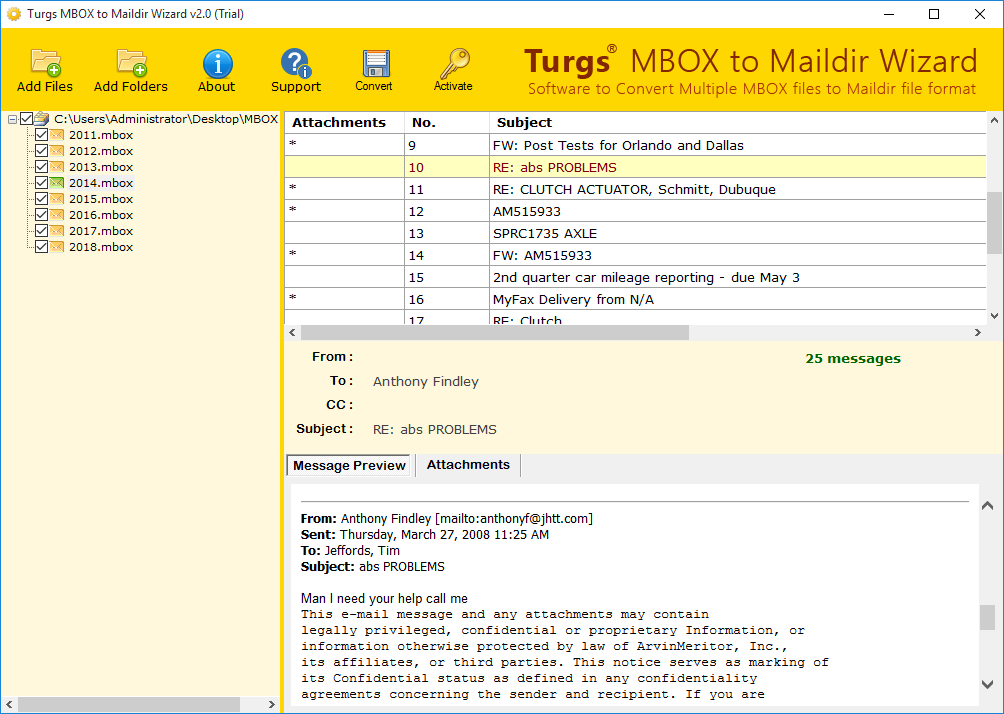Select message 'FW: Post Tests for Orlando and Dallas'

click(x=635, y=145)
